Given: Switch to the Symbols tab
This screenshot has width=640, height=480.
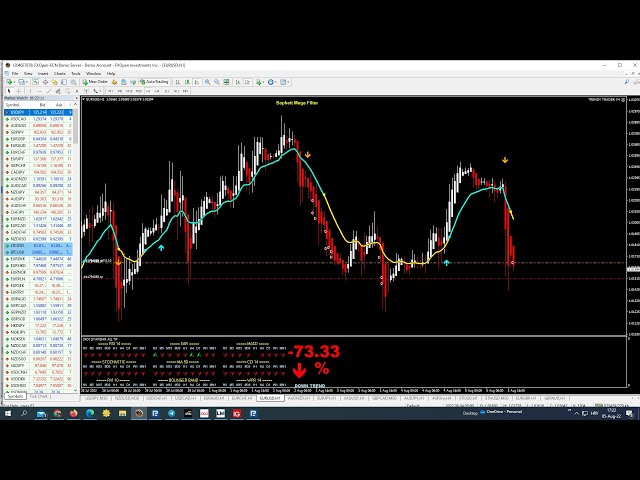Looking at the screenshot, I should 14,396.
